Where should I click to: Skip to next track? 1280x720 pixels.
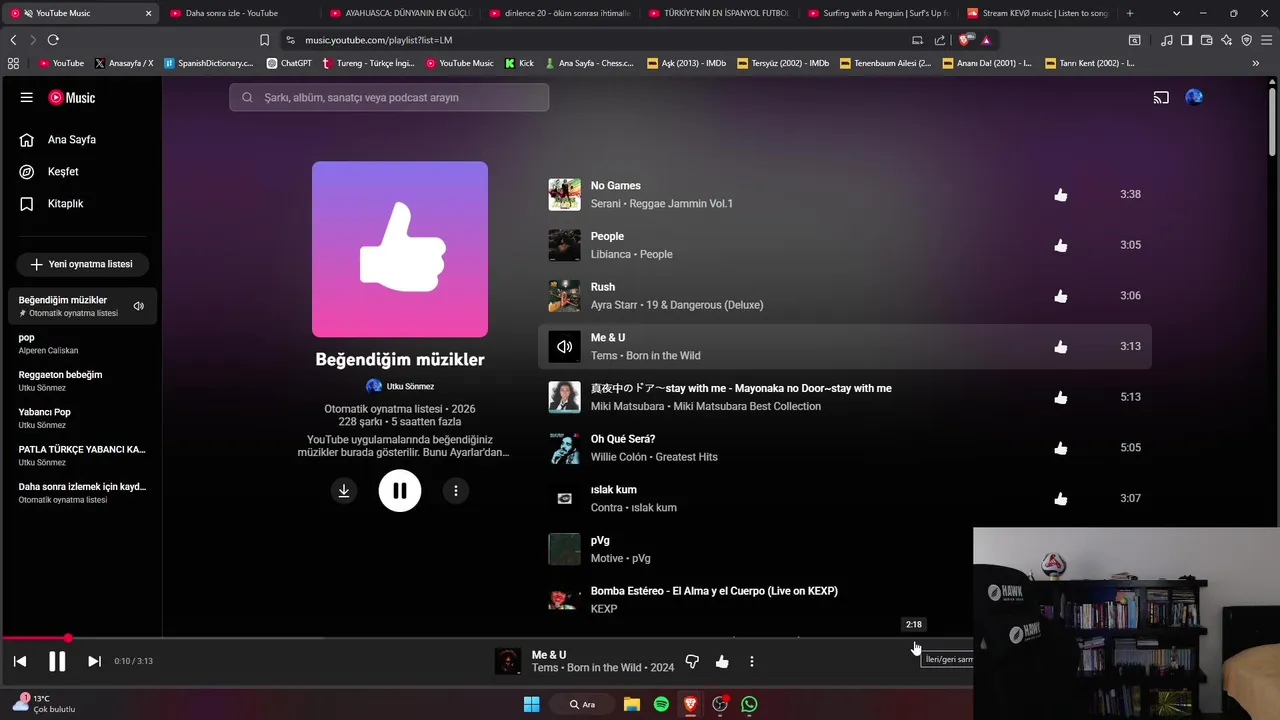(x=94, y=661)
